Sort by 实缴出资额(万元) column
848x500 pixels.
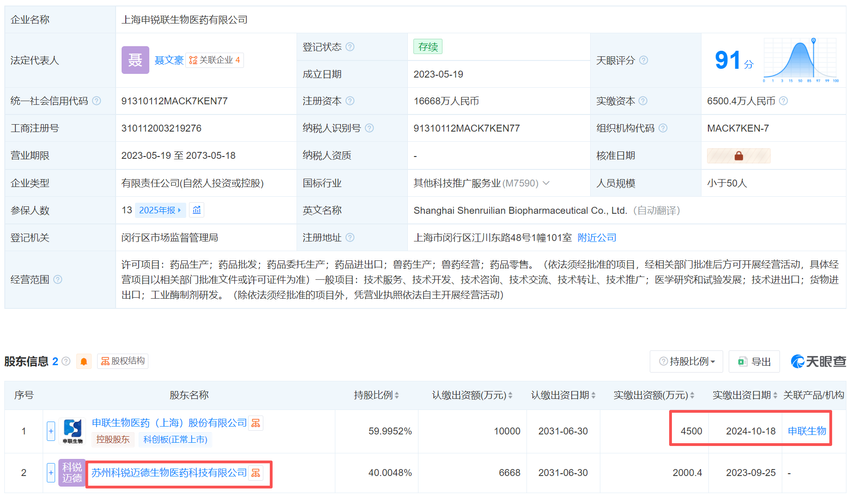click(654, 395)
